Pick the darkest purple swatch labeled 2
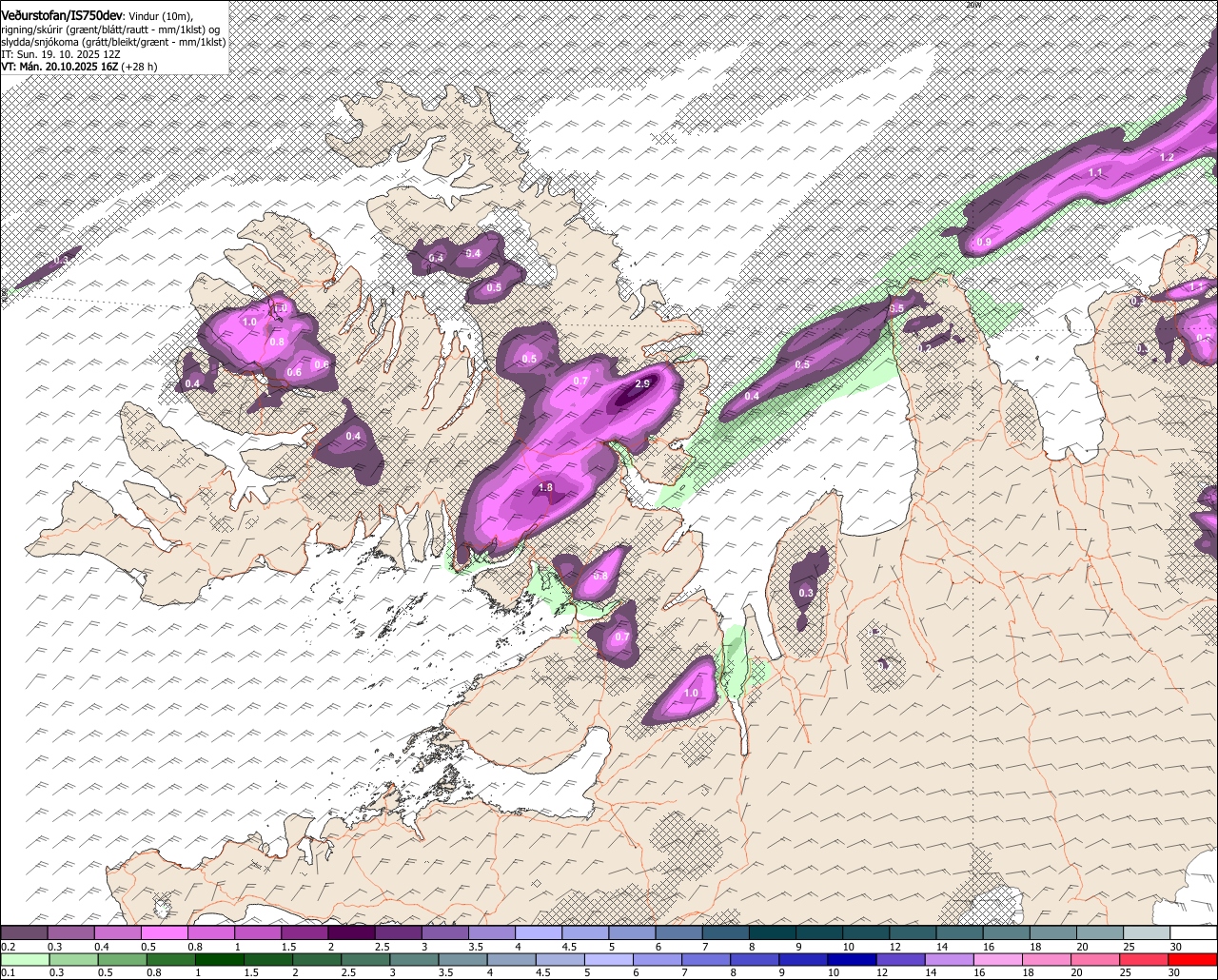1218x980 pixels. [351, 932]
